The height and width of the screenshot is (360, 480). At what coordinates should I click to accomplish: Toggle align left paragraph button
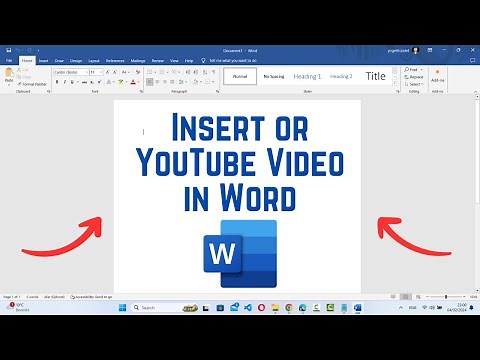pos(150,82)
